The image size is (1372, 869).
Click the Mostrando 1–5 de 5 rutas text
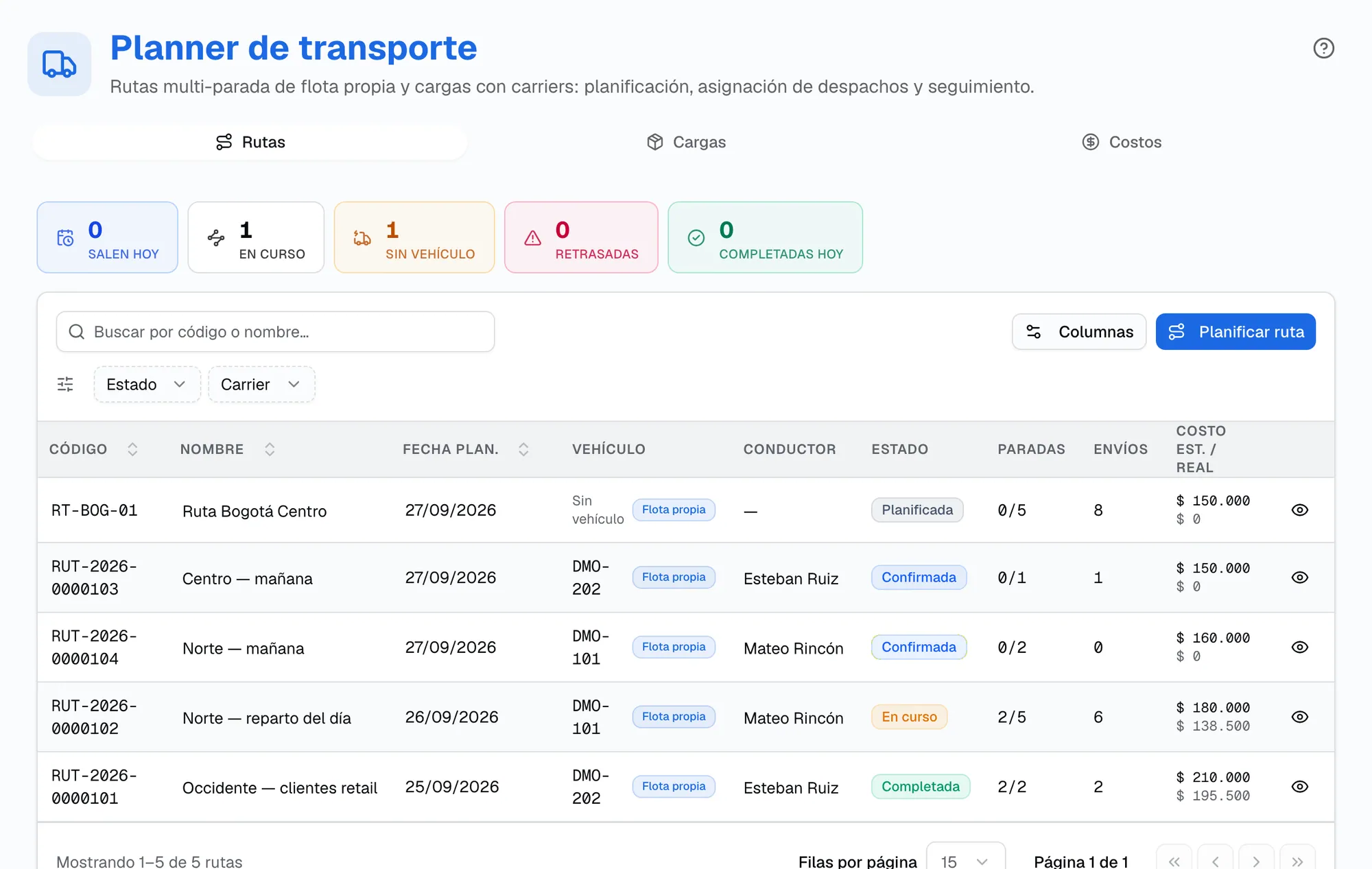point(150,861)
